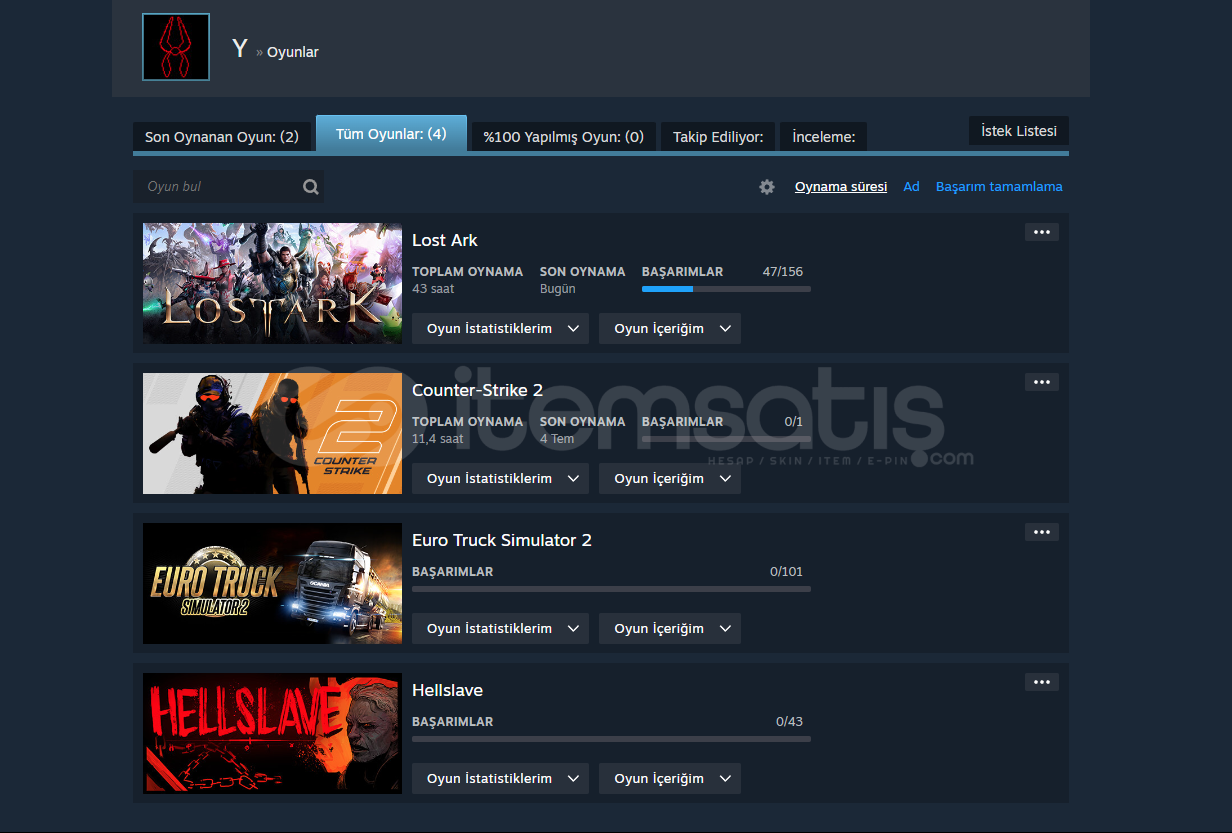The height and width of the screenshot is (833, 1232).
Task: Switch to Son Oynanan Oyun tab
Action: (x=222, y=137)
